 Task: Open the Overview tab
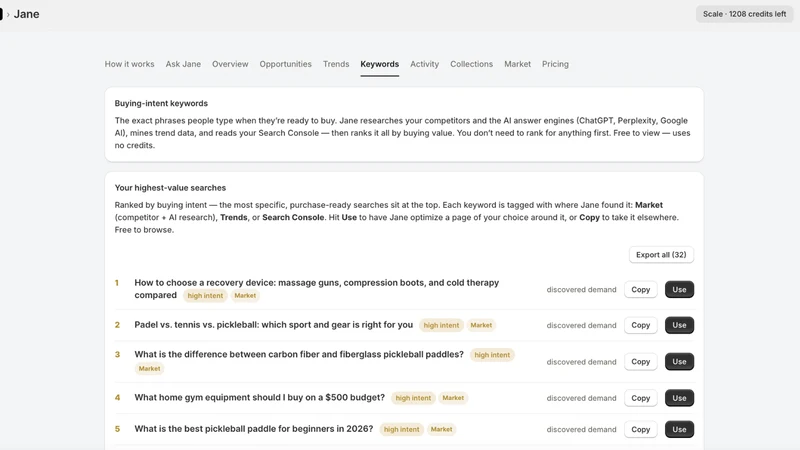[230, 64]
